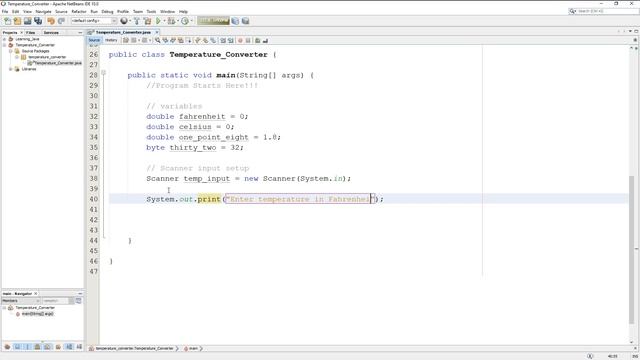This screenshot has width=640, height=360.
Task: Toggle the red Start Macro Recording icon
Action: pos(240,40)
